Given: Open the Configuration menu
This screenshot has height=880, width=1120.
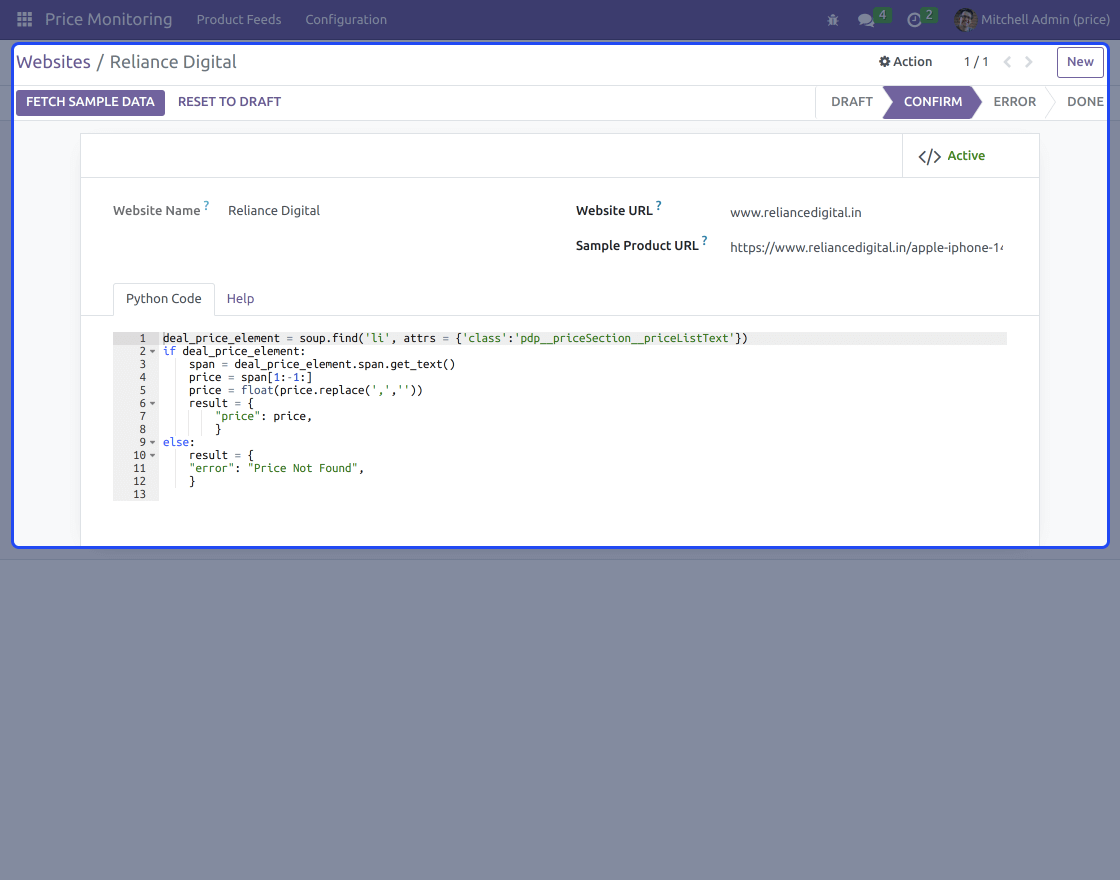Looking at the screenshot, I should 346,20.
